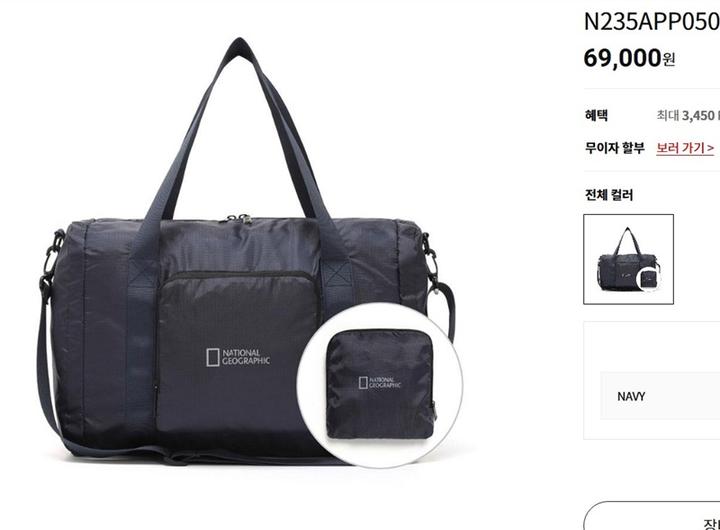This screenshot has height=530, width=720.
Task: Click the folded pouch circular inset image
Action: coord(380,385)
